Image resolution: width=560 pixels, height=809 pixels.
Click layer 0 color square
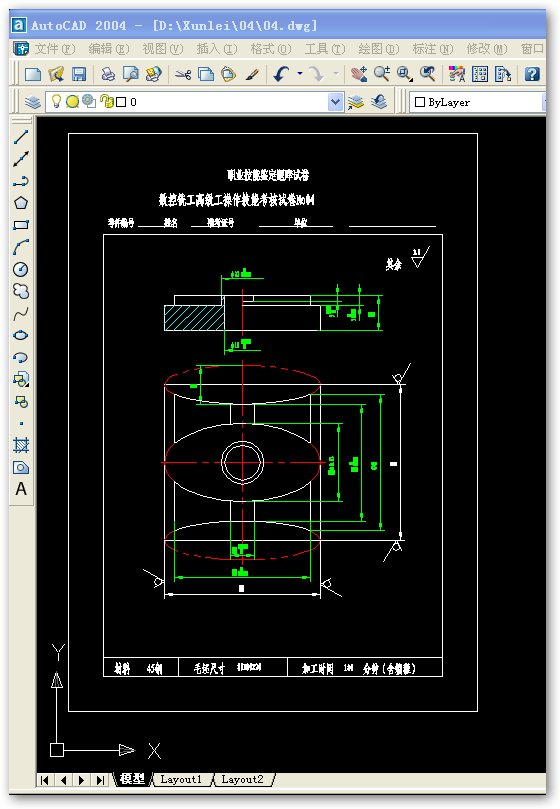[121, 102]
